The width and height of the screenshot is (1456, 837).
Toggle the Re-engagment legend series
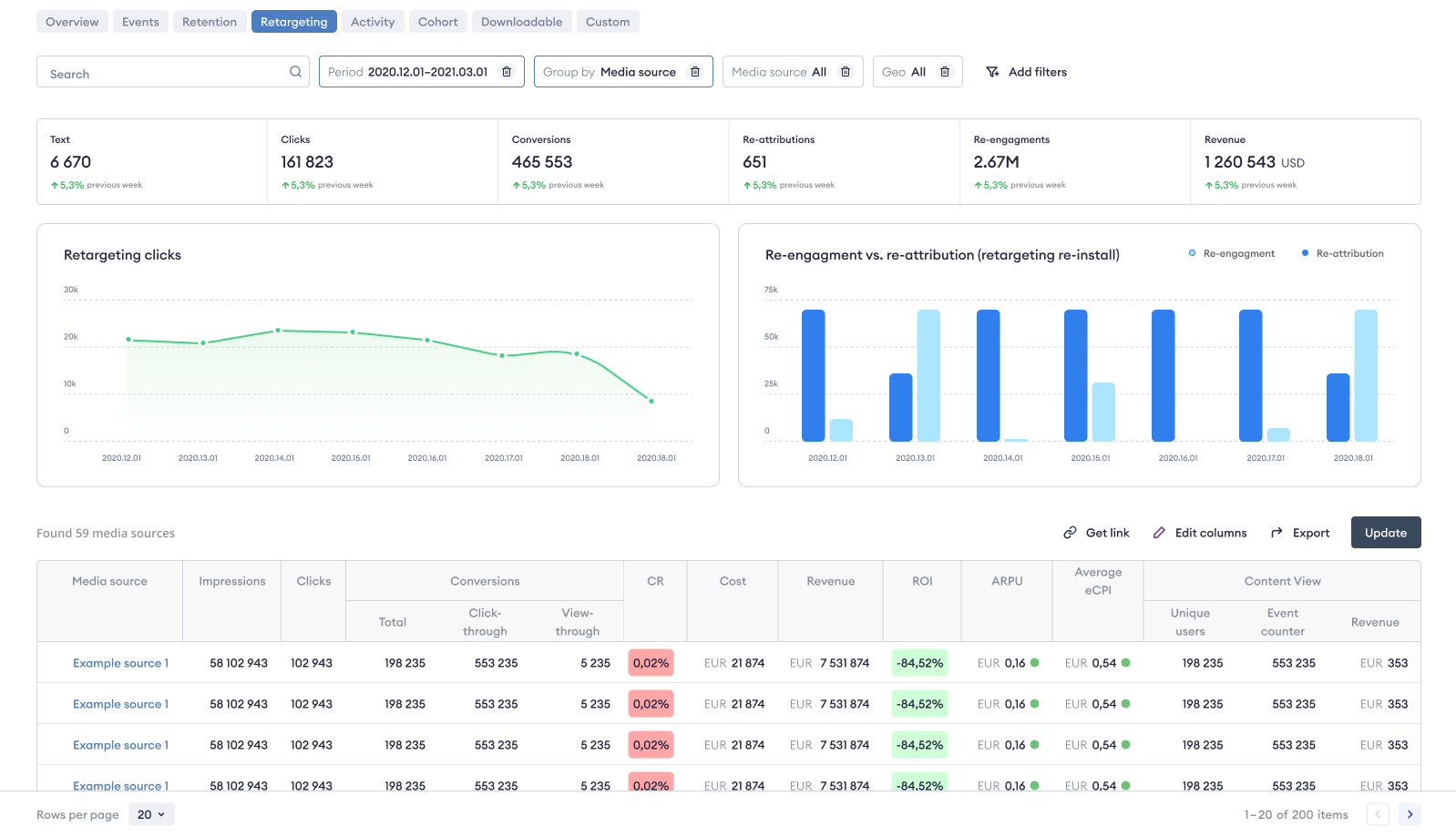[x=1231, y=253]
